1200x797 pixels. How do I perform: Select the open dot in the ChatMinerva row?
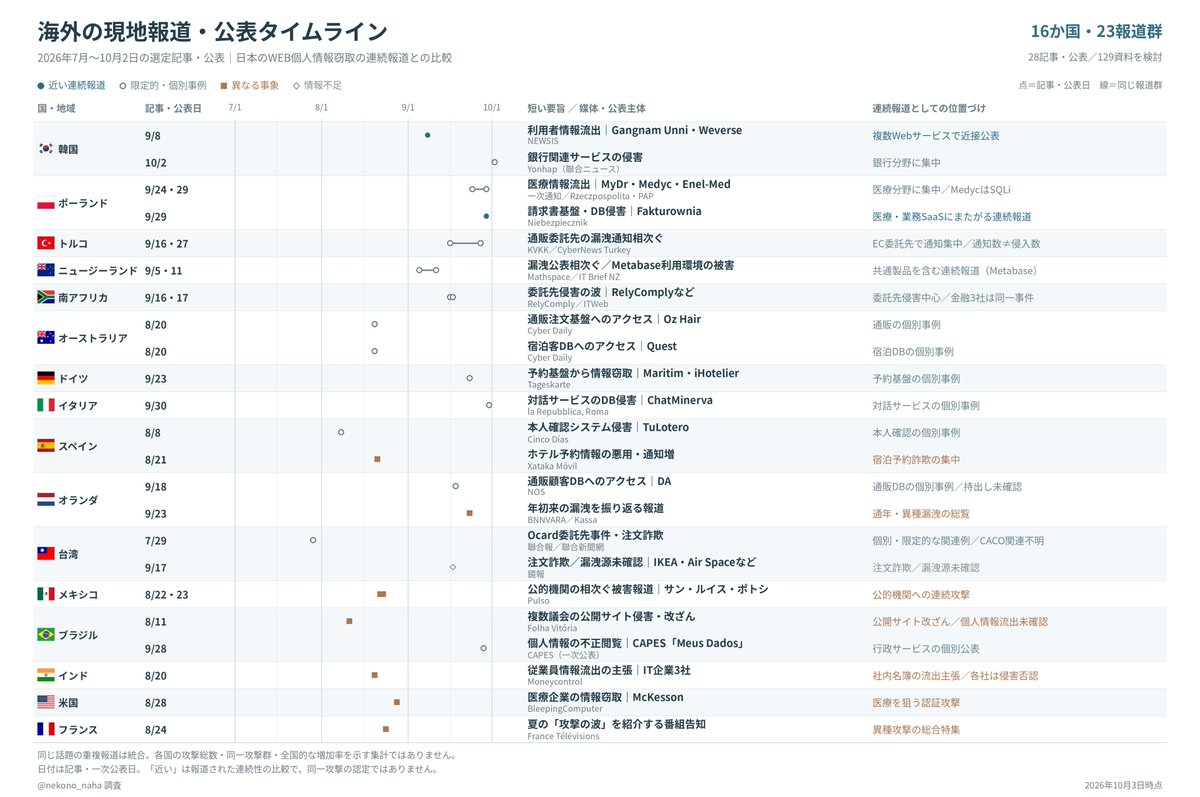coord(489,405)
